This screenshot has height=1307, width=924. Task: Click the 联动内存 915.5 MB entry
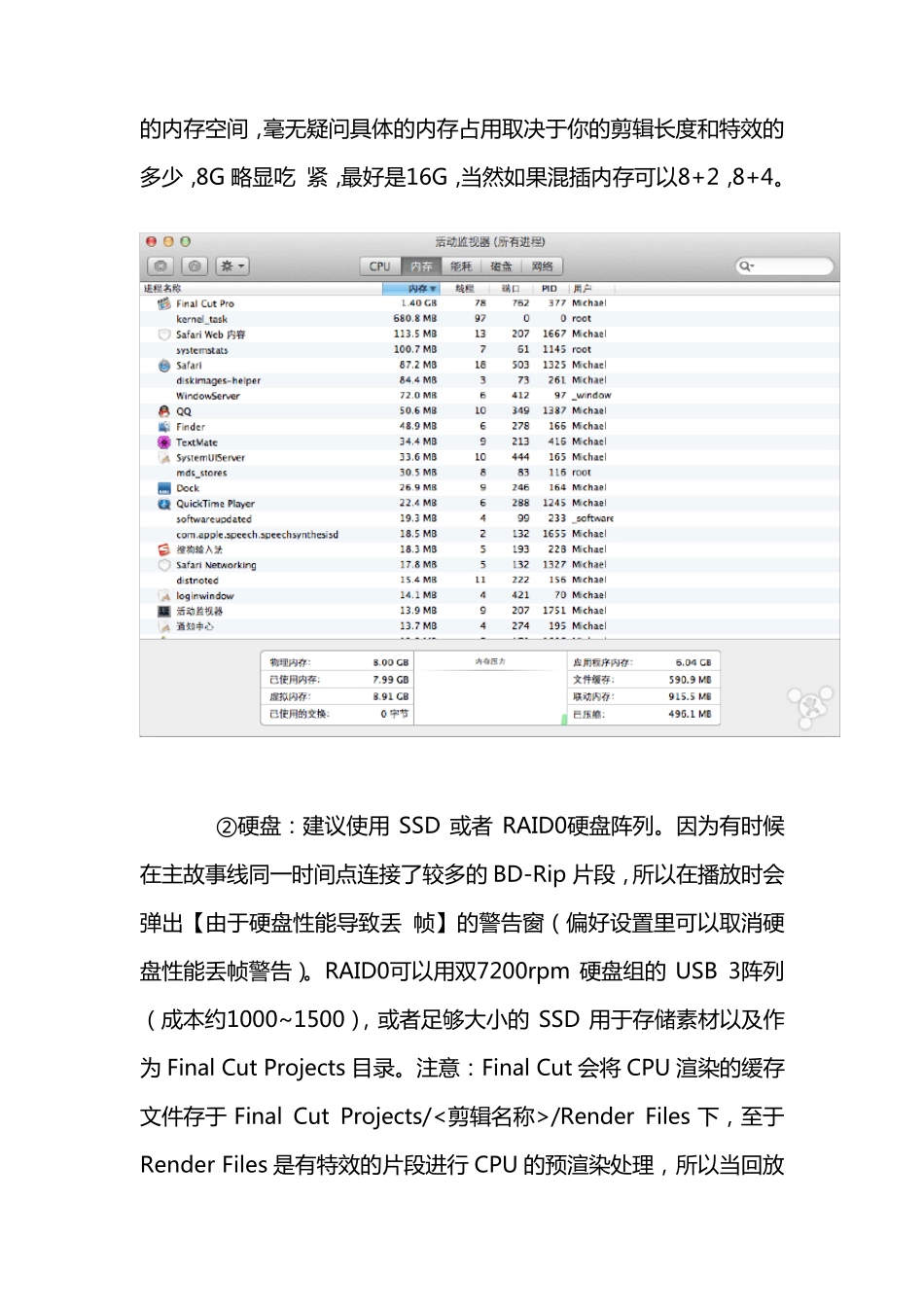[643, 697]
